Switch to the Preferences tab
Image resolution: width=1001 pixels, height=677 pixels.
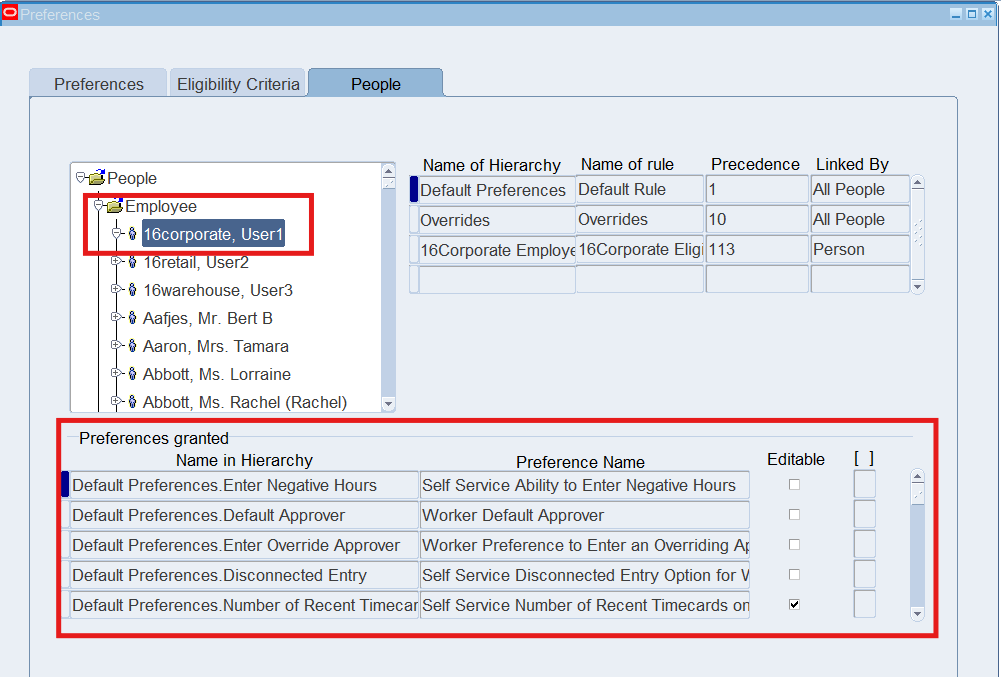click(98, 84)
